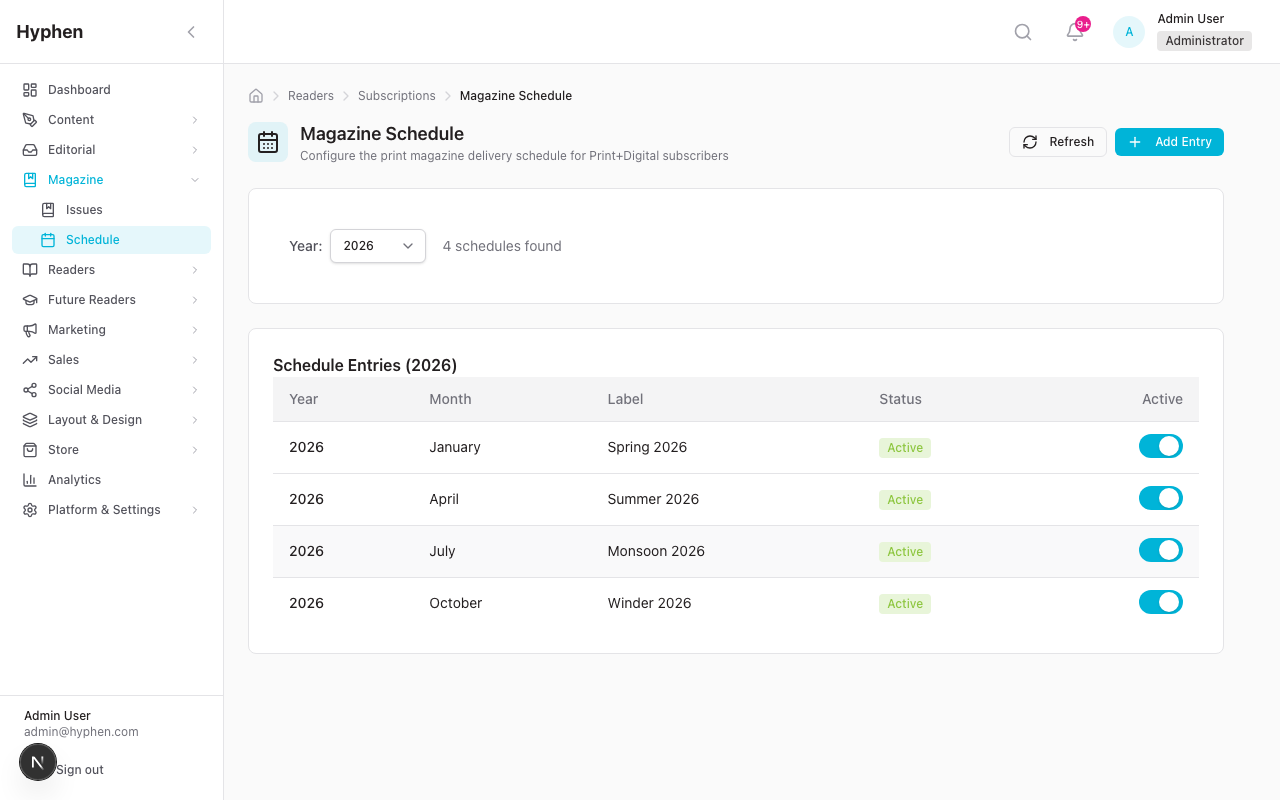Disable the July Monsoon 2026 schedule
The image size is (1280, 800).
pyautogui.click(x=1160, y=551)
